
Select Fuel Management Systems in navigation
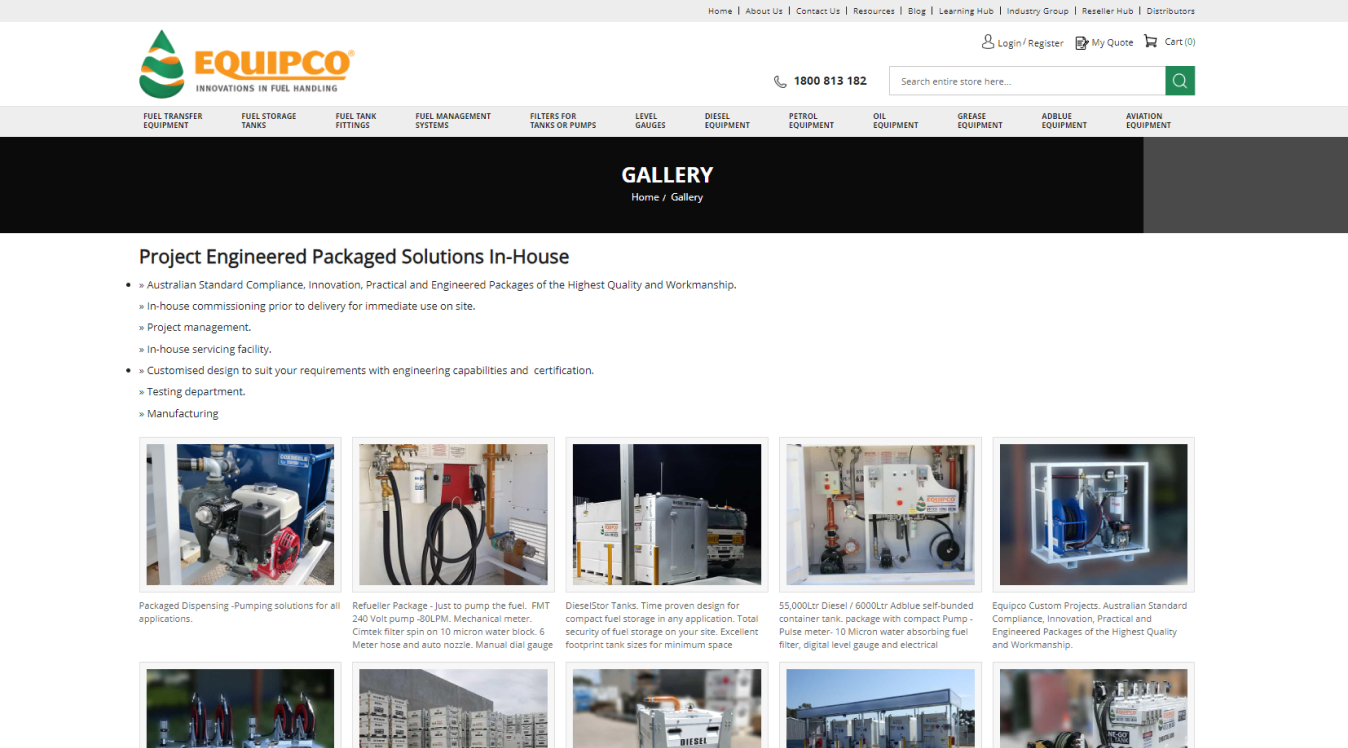tap(453, 121)
